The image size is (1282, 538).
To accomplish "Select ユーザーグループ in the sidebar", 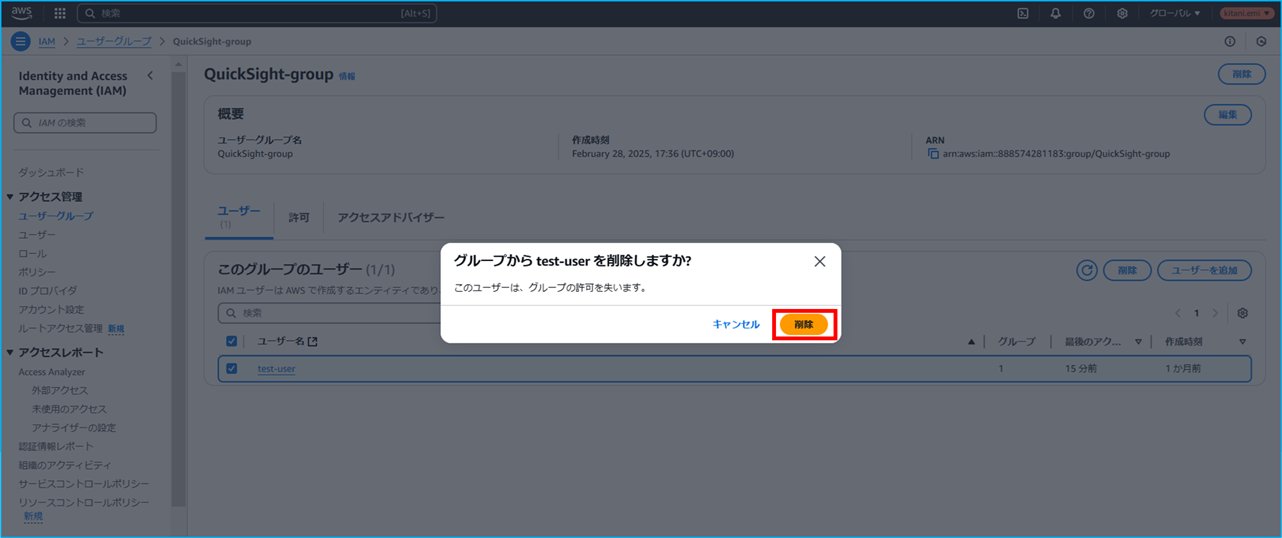I will [x=56, y=216].
